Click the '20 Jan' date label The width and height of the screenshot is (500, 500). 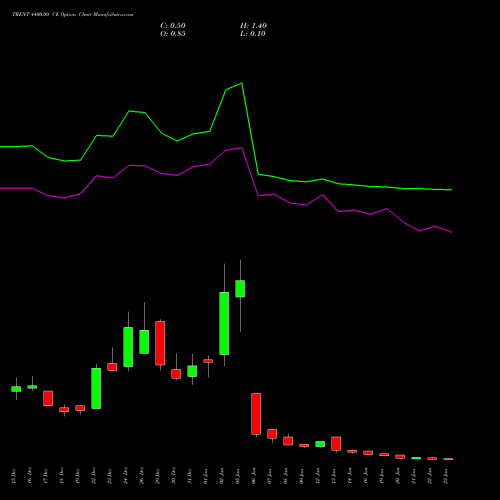[x=397, y=476]
